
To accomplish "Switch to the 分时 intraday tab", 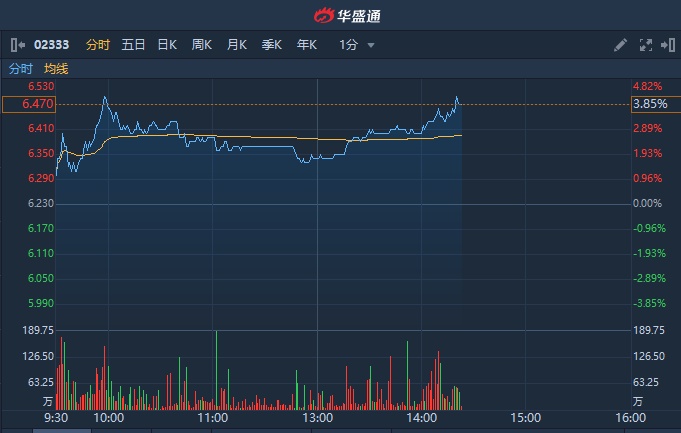I will click(97, 45).
